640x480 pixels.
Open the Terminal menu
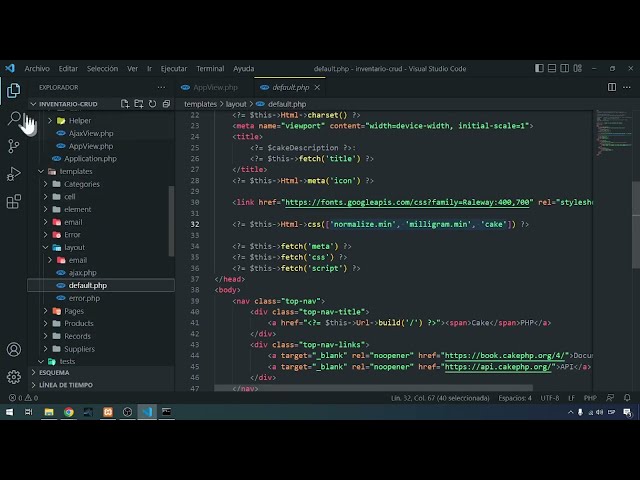(x=210, y=69)
